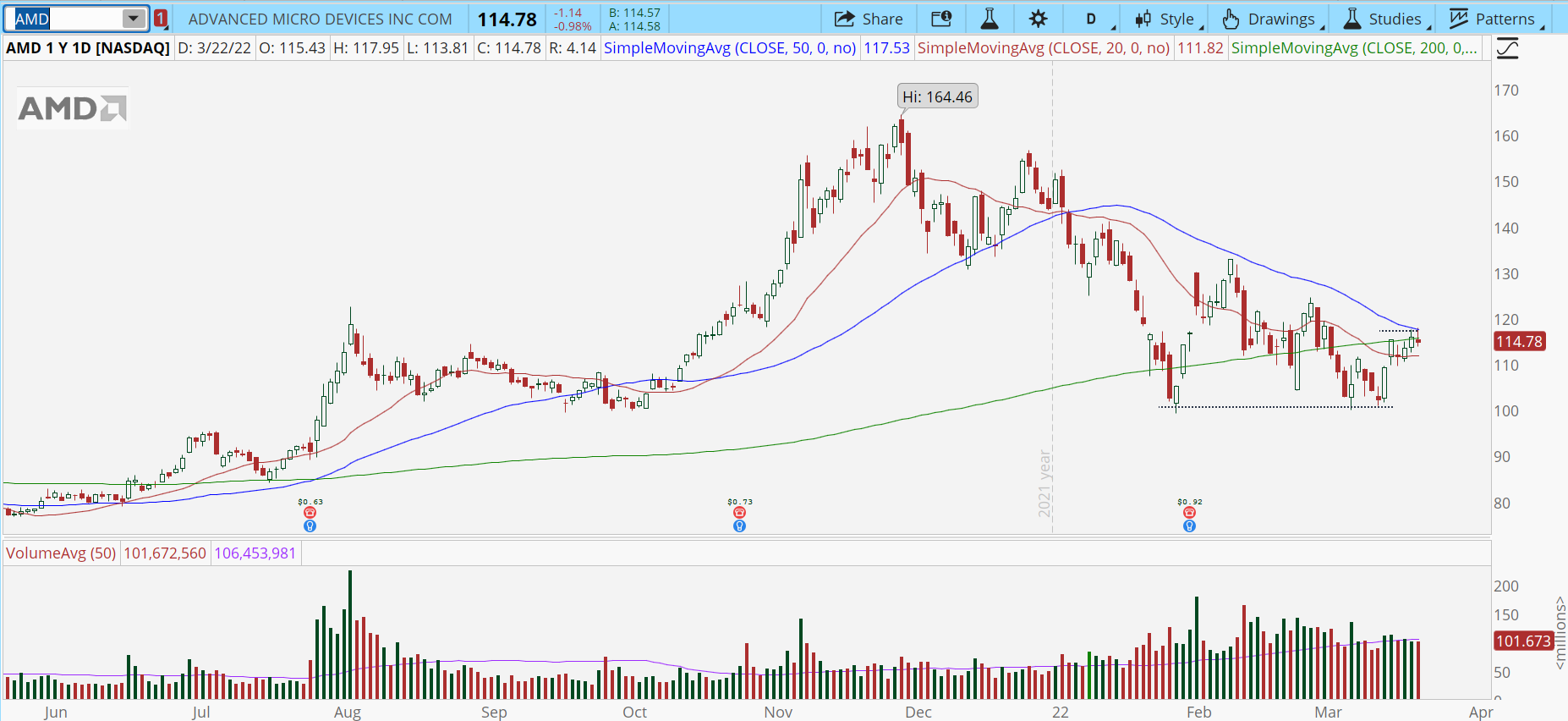Image resolution: width=1568 pixels, height=721 pixels.
Task: Click the bid value B: 114.57
Action: pyautogui.click(x=634, y=13)
